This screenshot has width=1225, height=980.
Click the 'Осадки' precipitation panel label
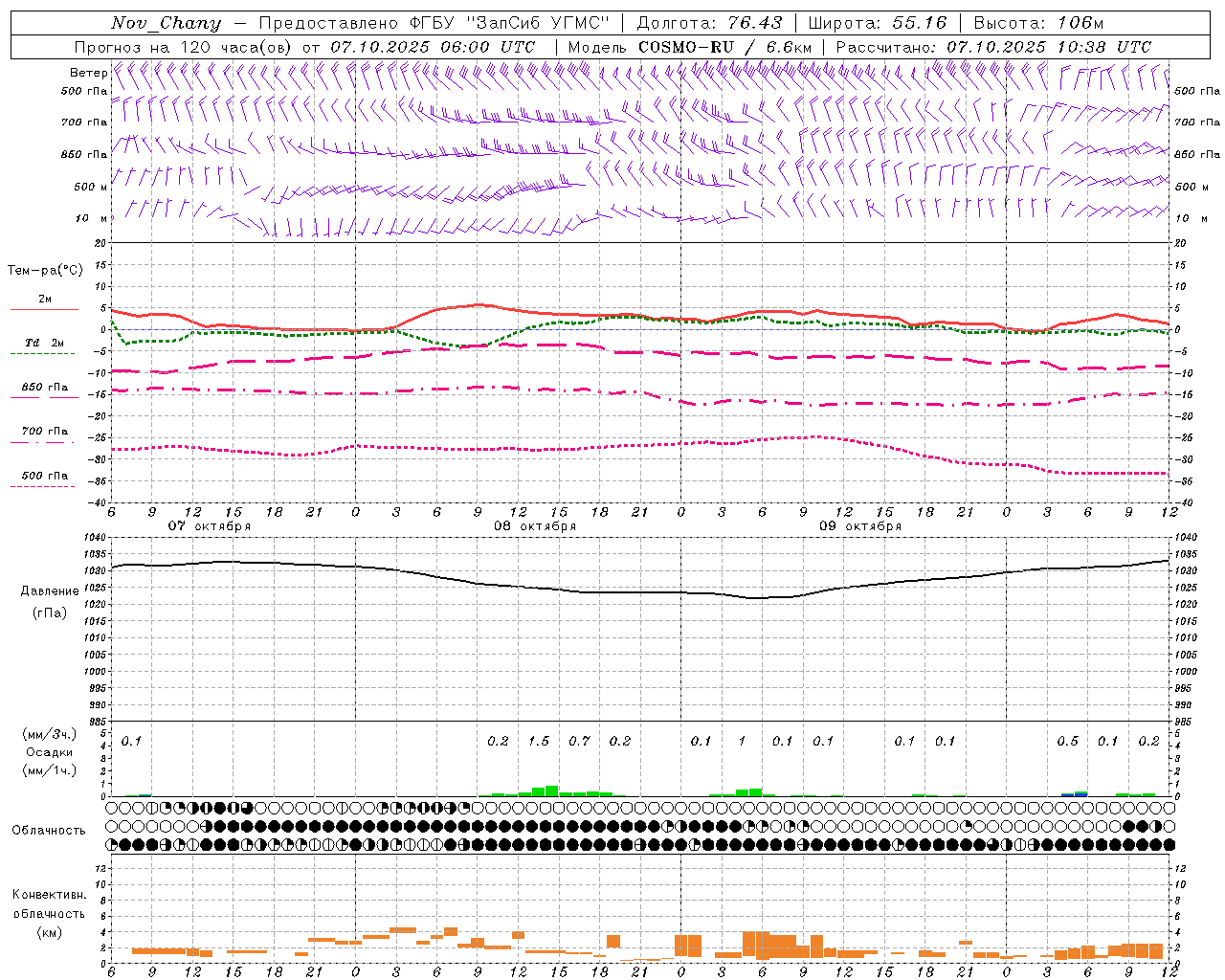(50, 752)
